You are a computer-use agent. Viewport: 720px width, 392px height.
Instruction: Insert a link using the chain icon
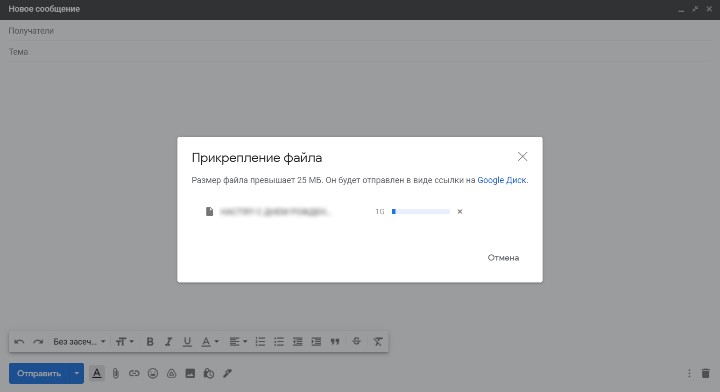tap(134, 373)
